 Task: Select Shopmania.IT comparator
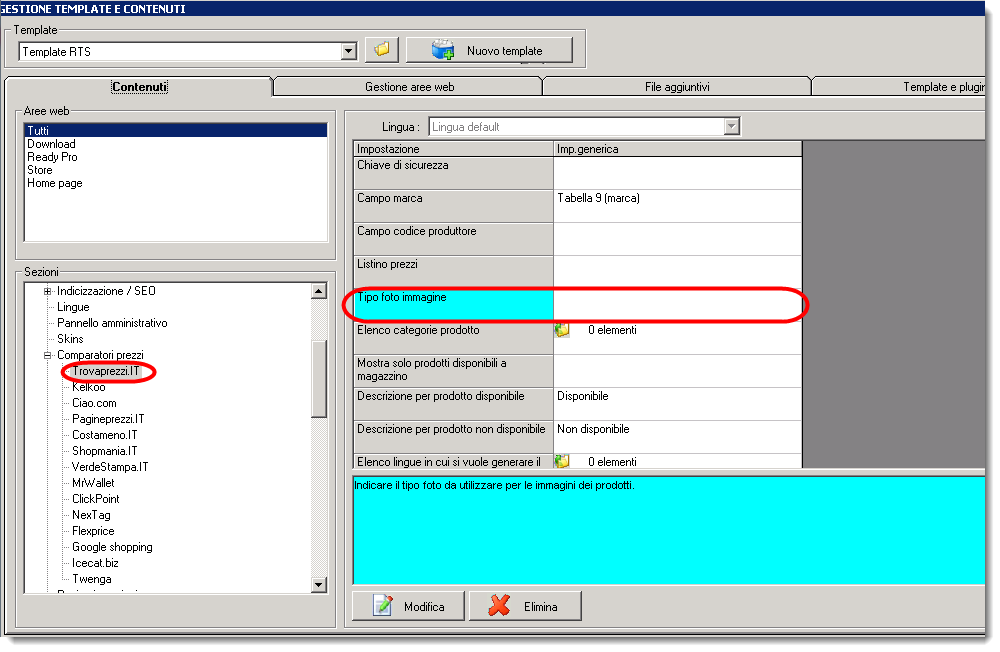click(x=105, y=451)
